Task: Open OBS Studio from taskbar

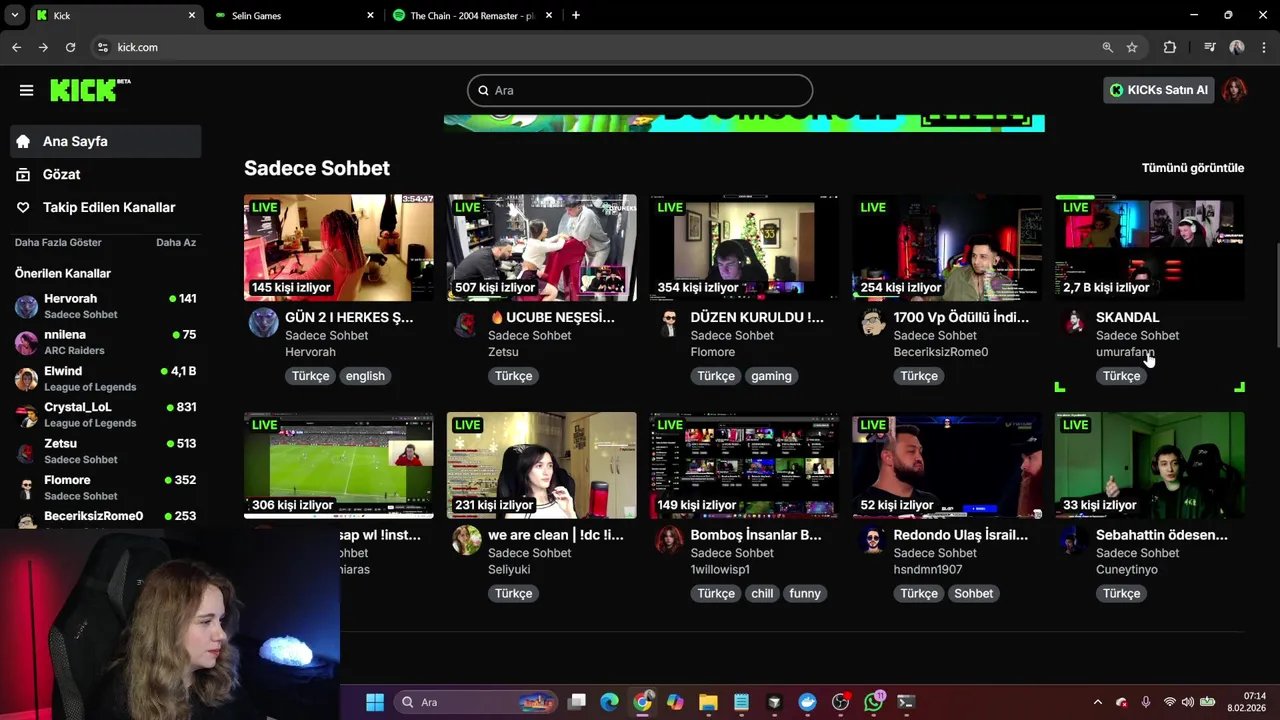Action: [x=840, y=702]
